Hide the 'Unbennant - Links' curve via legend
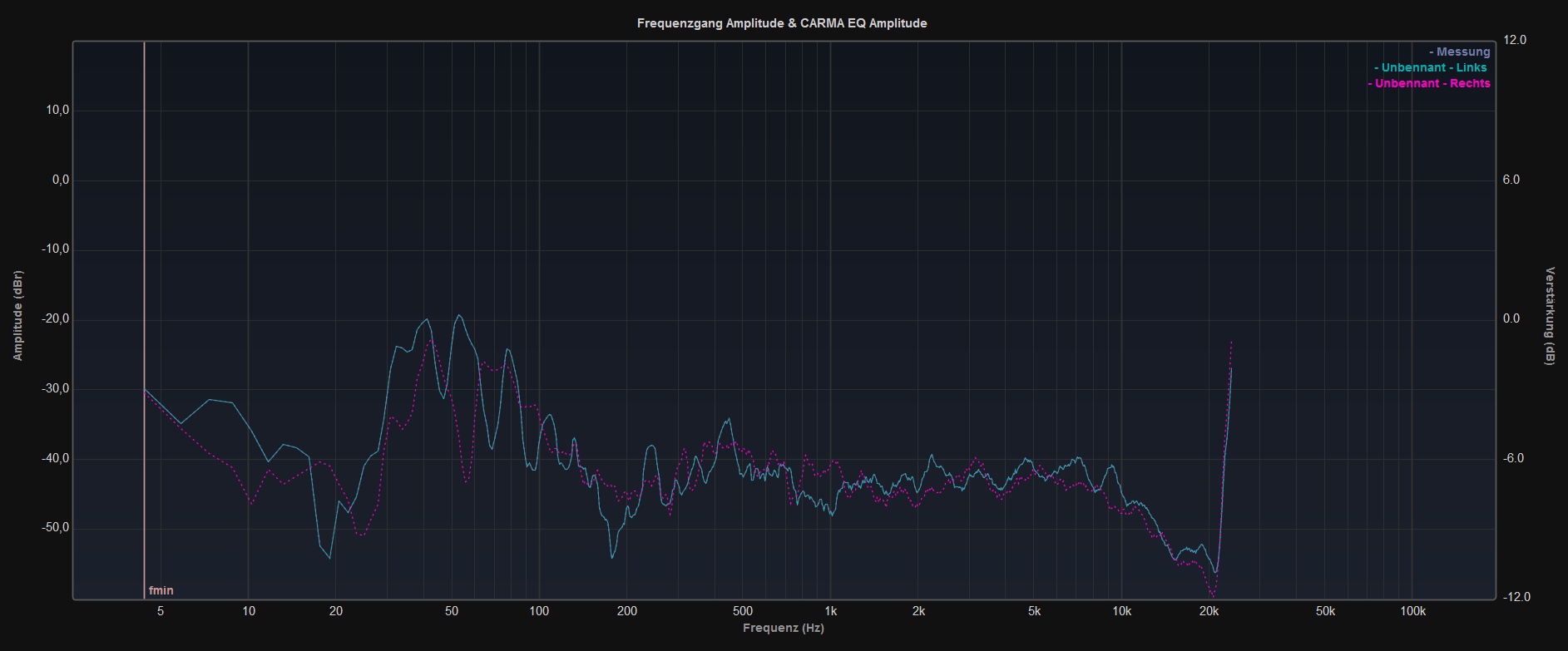 1431,67
